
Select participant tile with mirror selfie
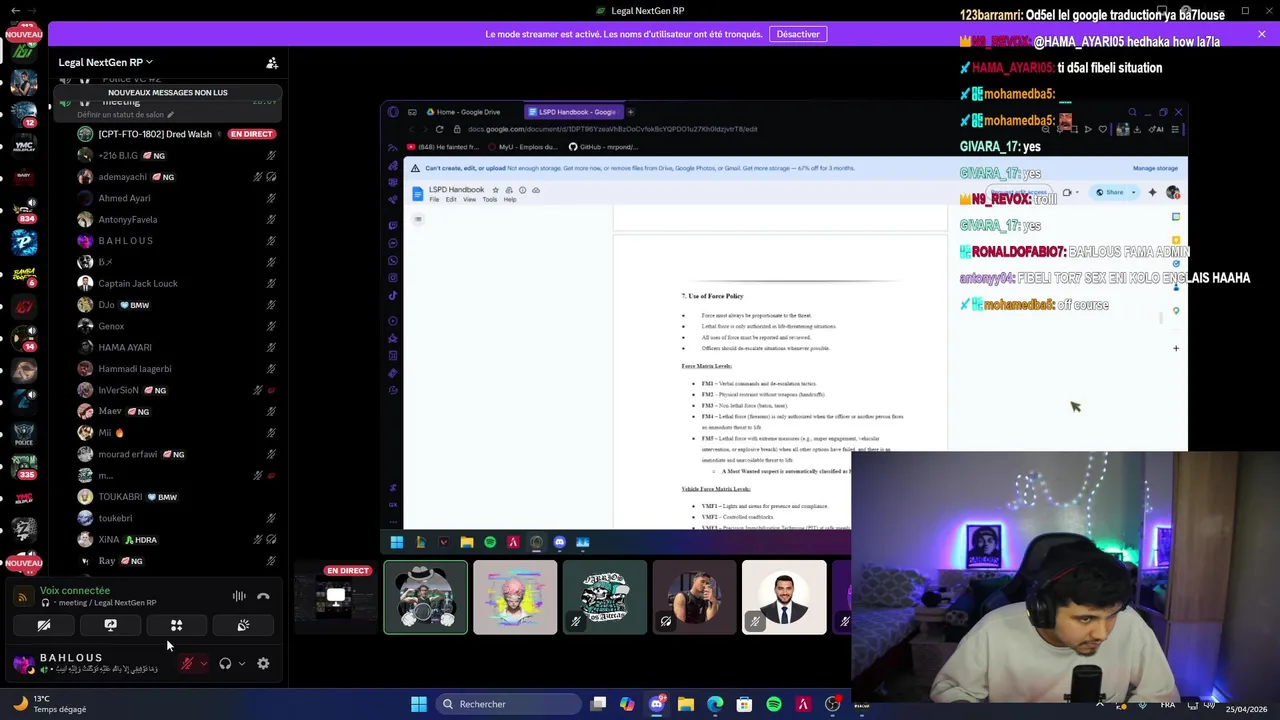click(x=694, y=597)
